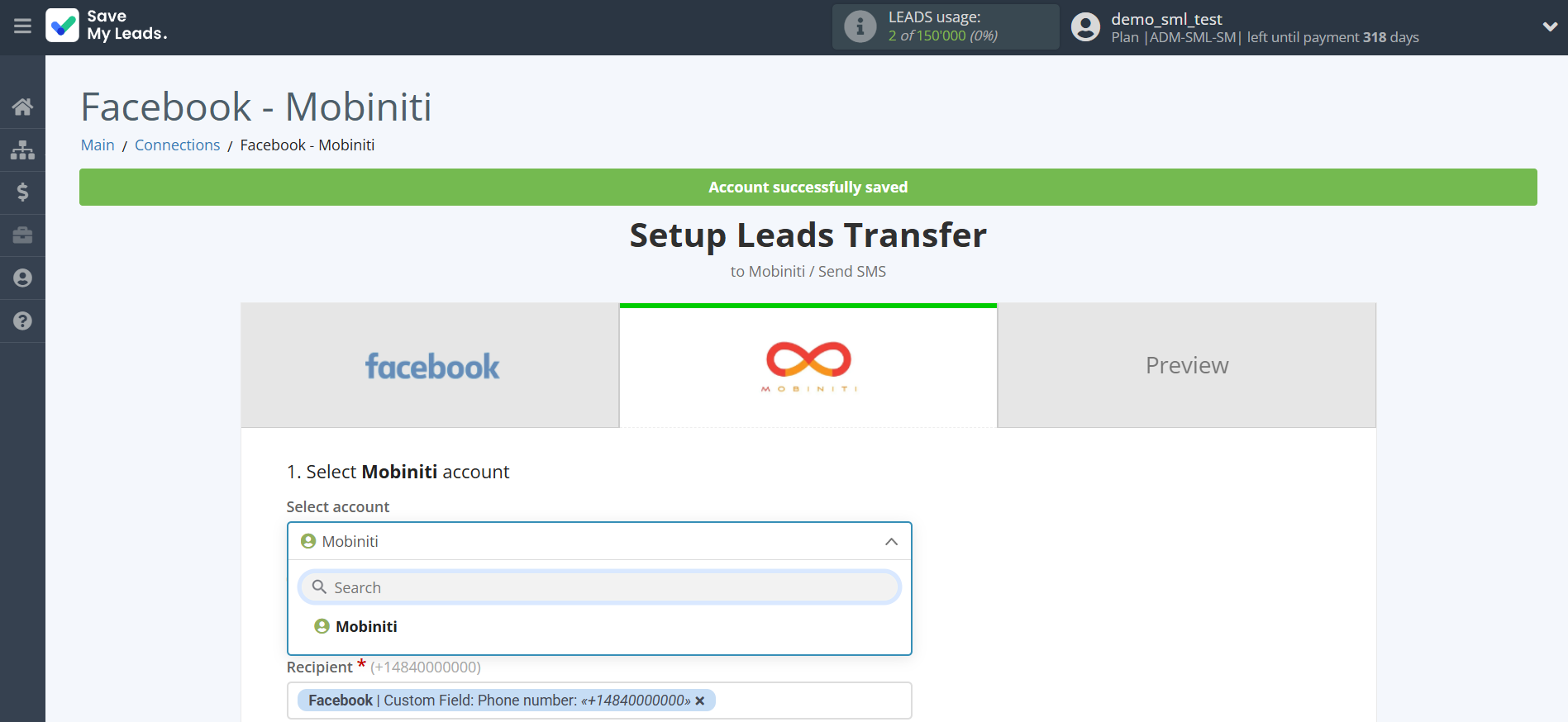The image size is (1568, 722).
Task: Open the hamburger menu icon
Action: 22,26
